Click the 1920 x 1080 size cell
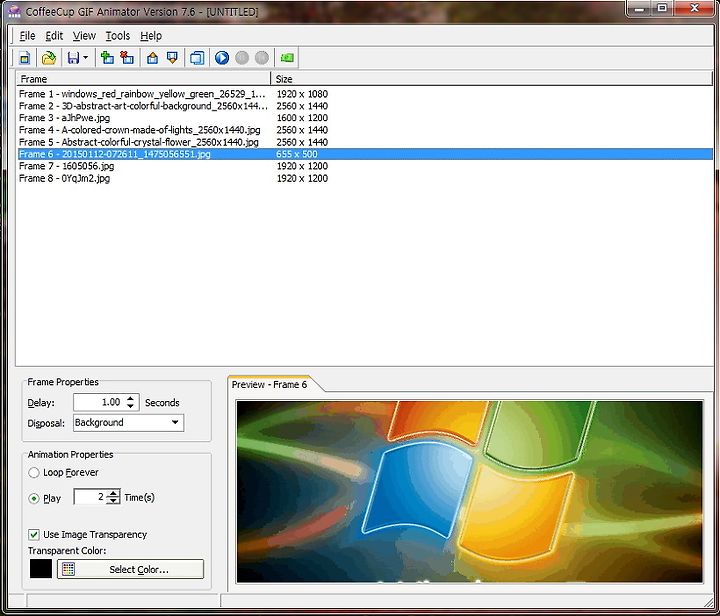The width and height of the screenshot is (720, 616). [x=302, y=94]
